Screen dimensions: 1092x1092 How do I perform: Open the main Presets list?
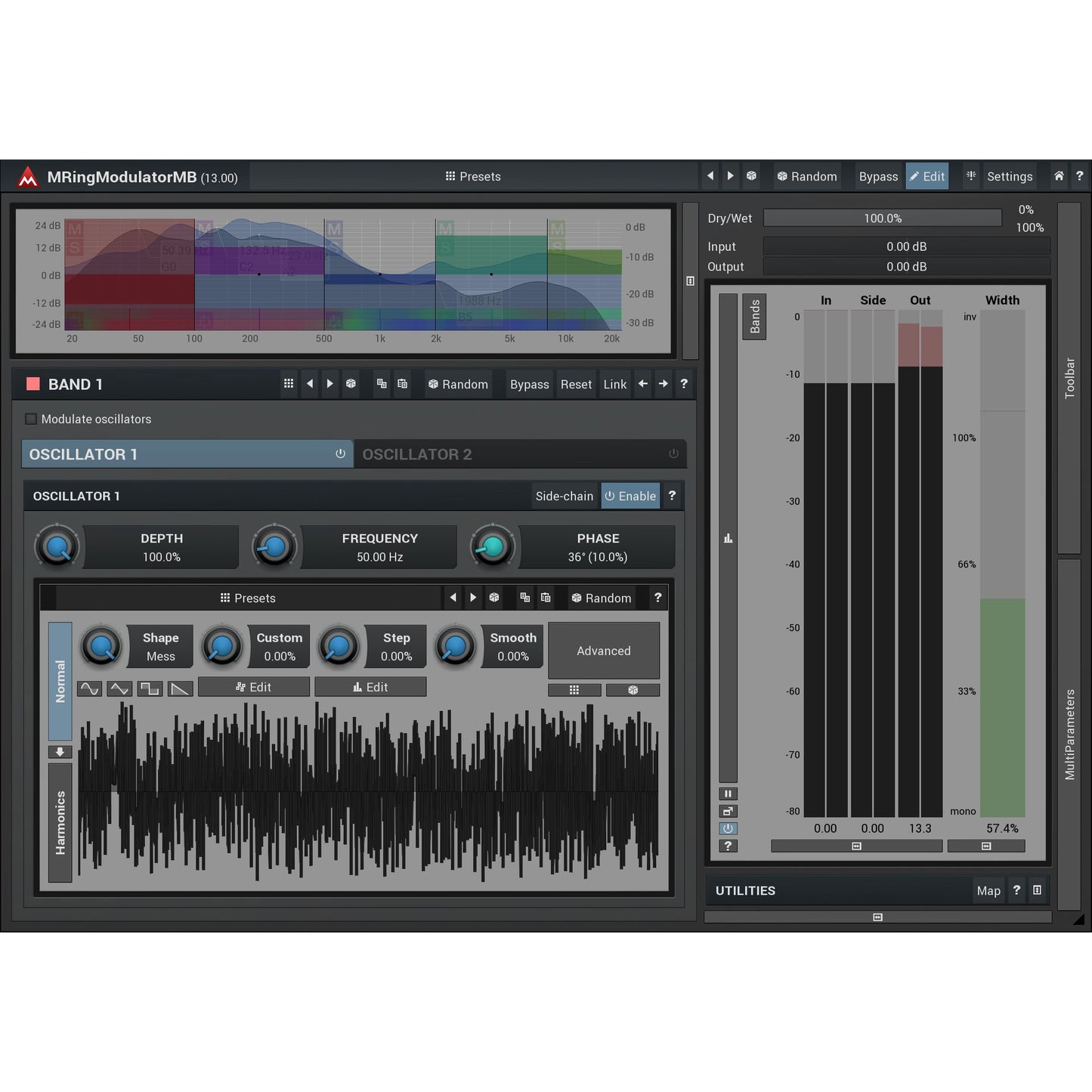(472, 176)
